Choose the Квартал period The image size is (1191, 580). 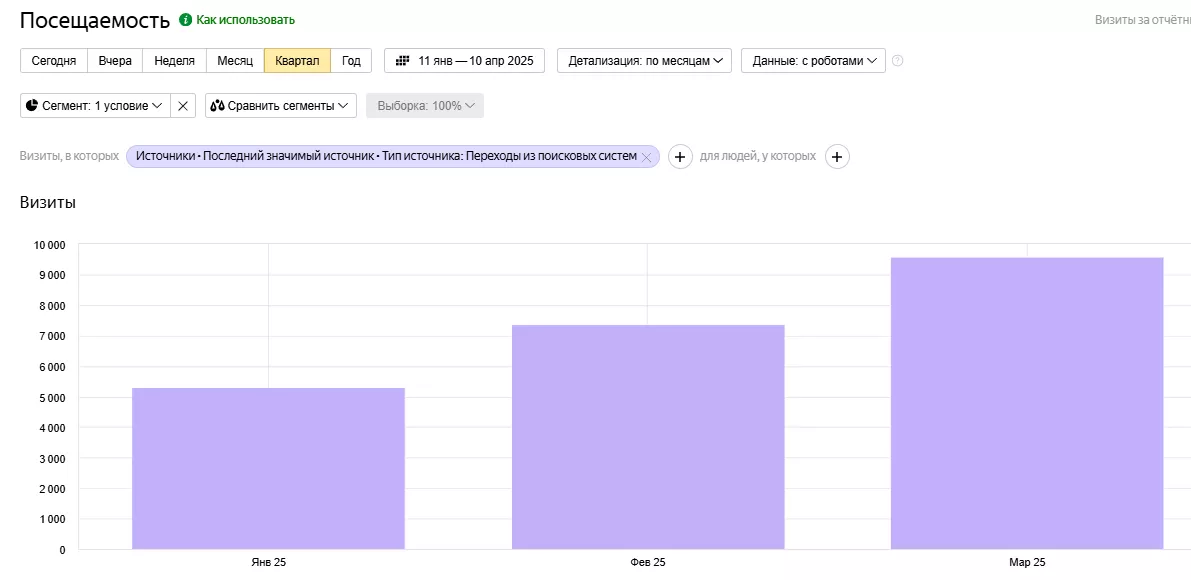click(298, 61)
